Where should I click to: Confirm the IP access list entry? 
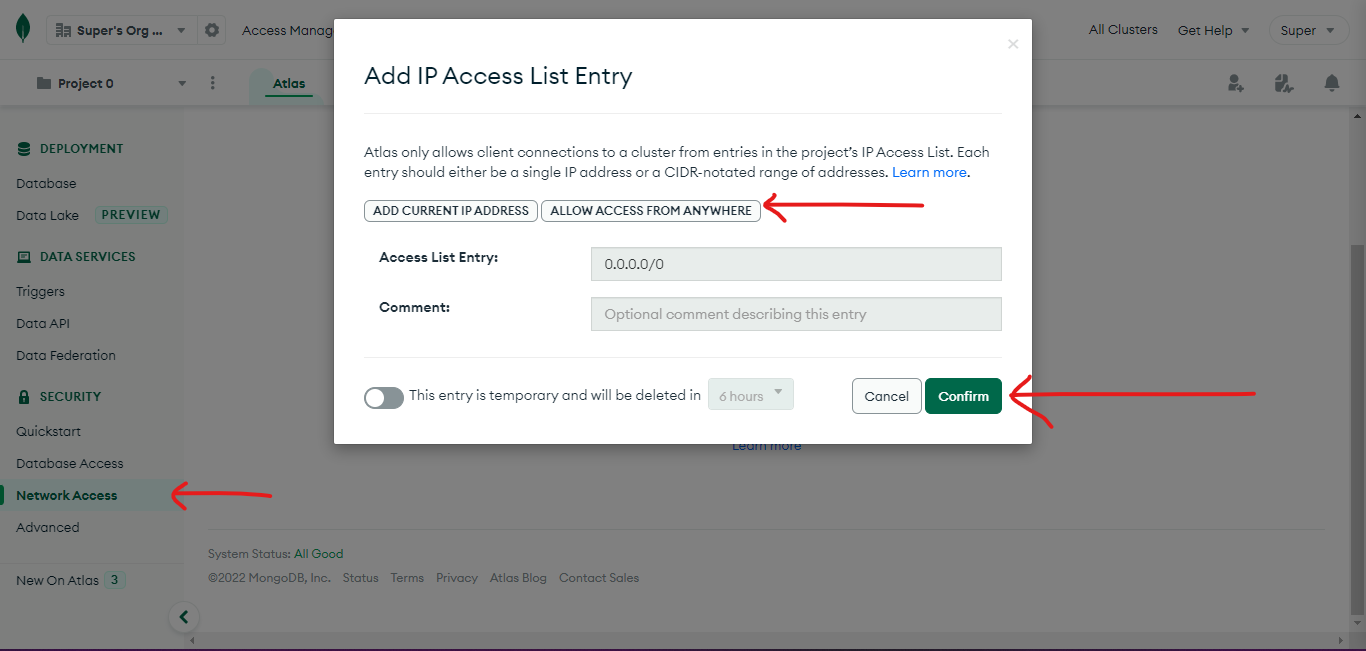963,396
